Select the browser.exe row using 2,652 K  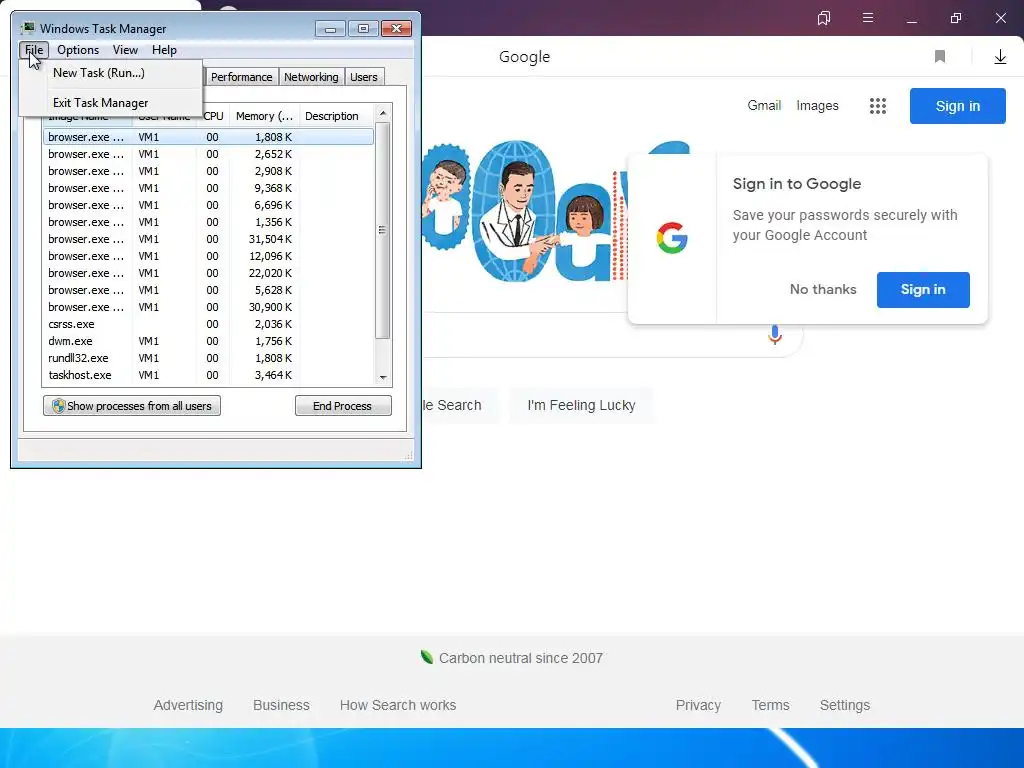point(208,154)
